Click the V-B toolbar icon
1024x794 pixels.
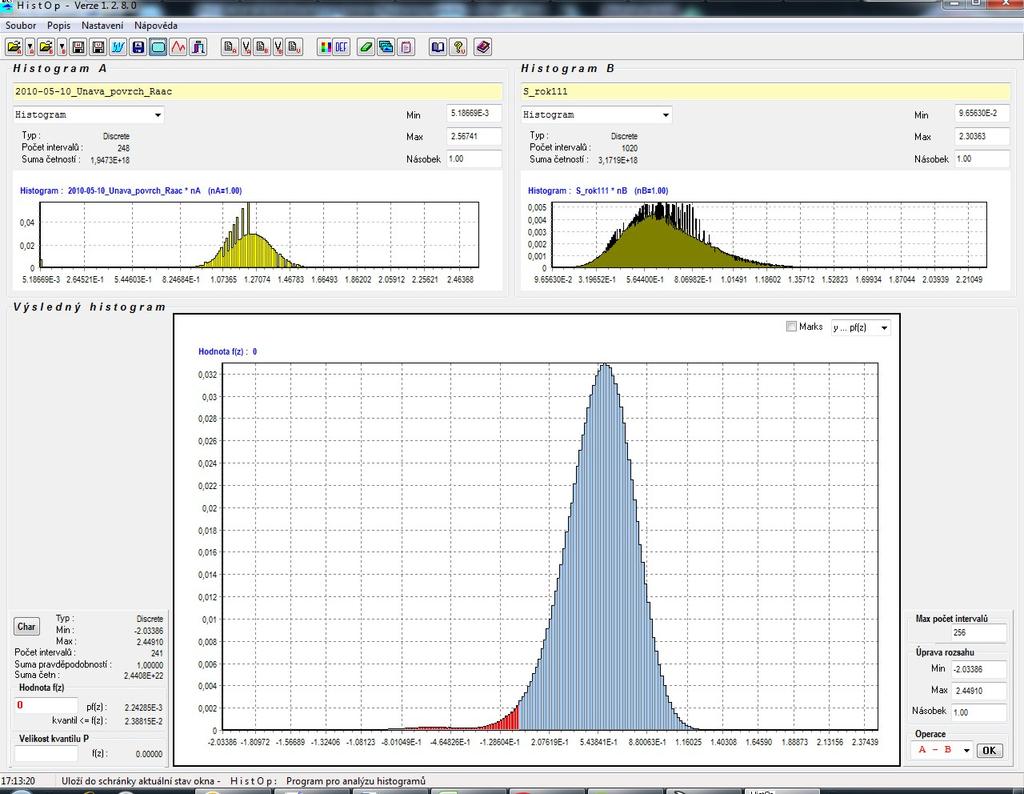[x=279, y=47]
